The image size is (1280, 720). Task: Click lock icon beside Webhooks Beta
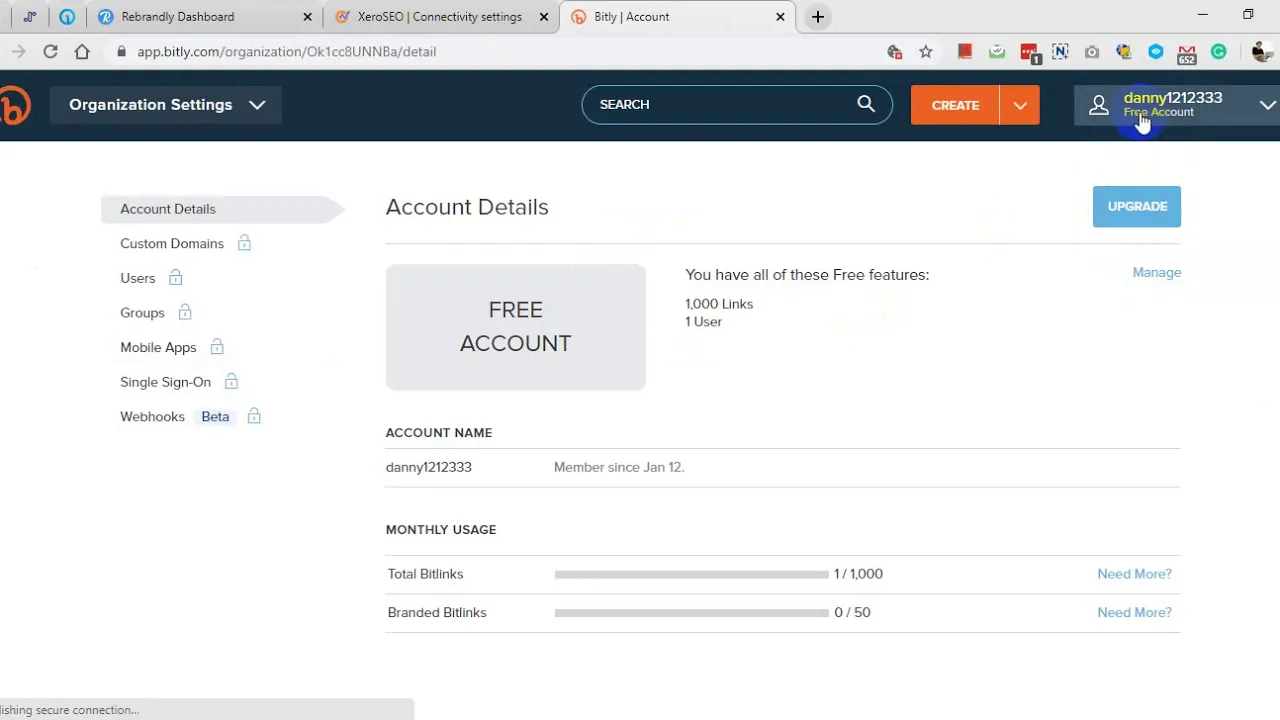point(254,416)
